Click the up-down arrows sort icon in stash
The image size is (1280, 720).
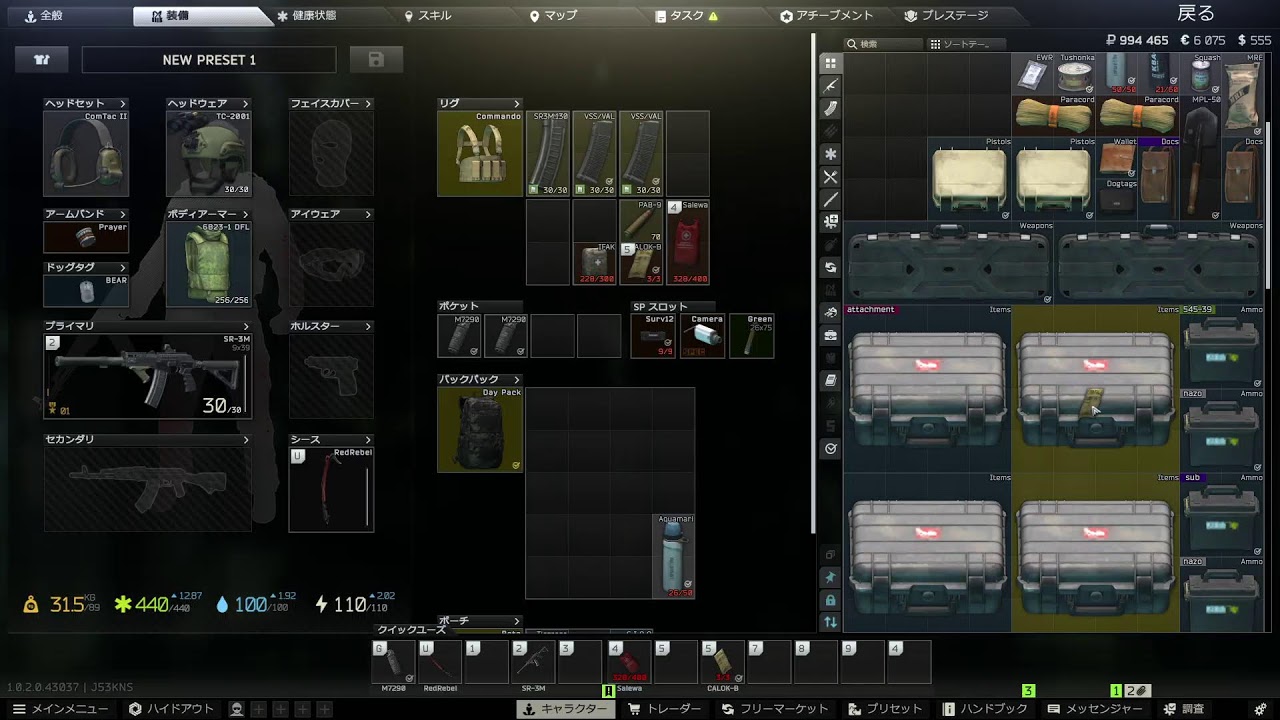coord(830,622)
